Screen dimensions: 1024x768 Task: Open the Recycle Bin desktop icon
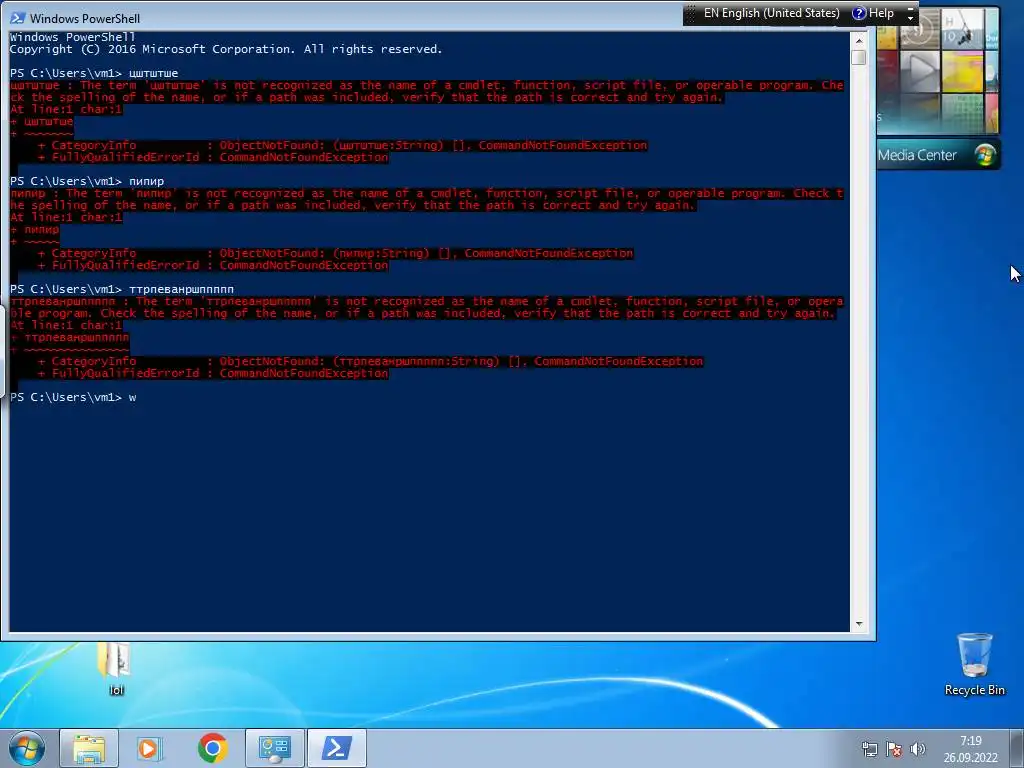coord(974,664)
